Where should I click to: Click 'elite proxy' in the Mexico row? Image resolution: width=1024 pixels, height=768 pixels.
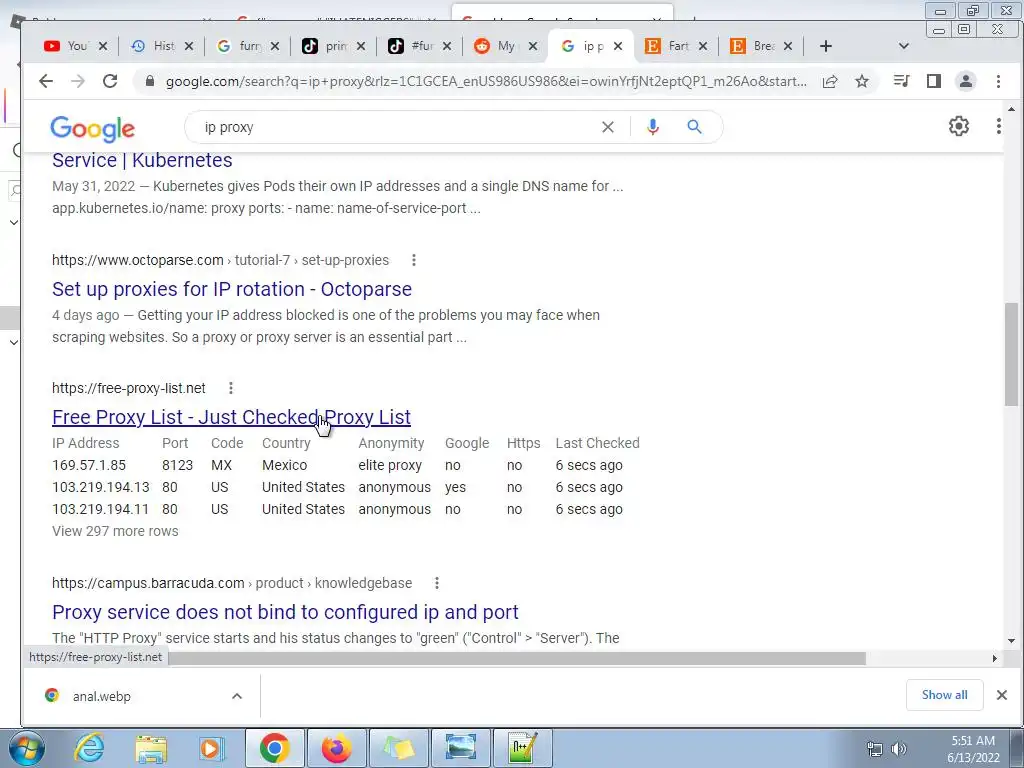[390, 465]
